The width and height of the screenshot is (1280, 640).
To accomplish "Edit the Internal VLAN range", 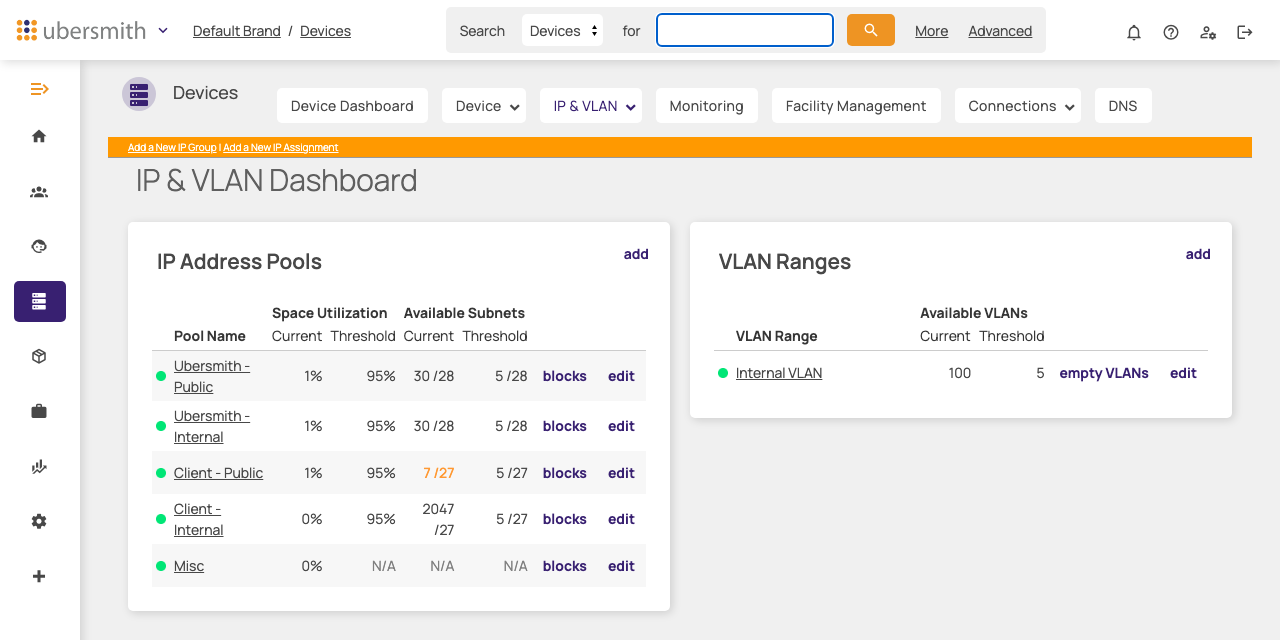I will click(x=1183, y=373).
